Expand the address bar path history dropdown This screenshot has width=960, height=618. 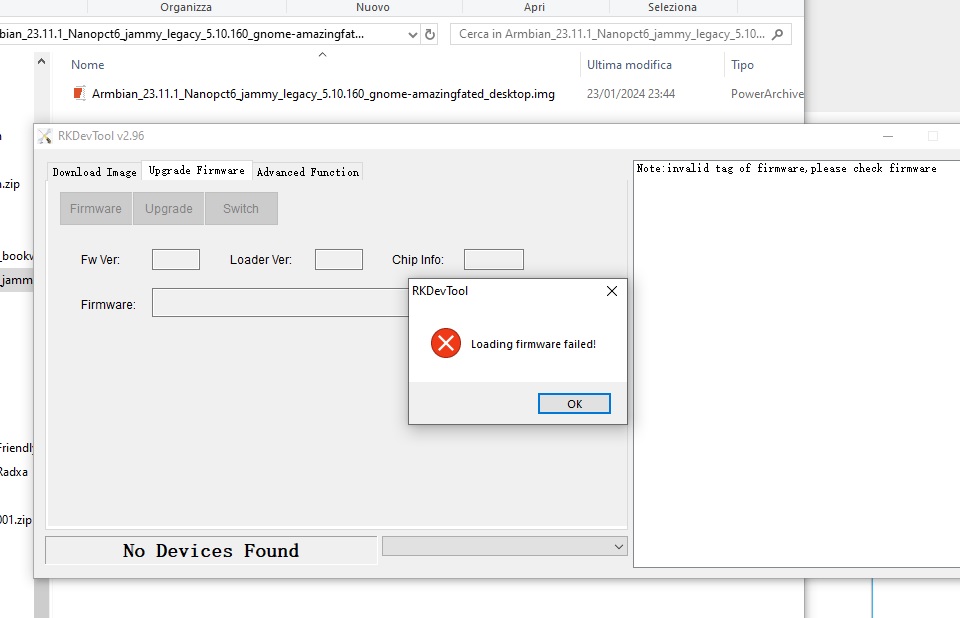pyautogui.click(x=413, y=34)
